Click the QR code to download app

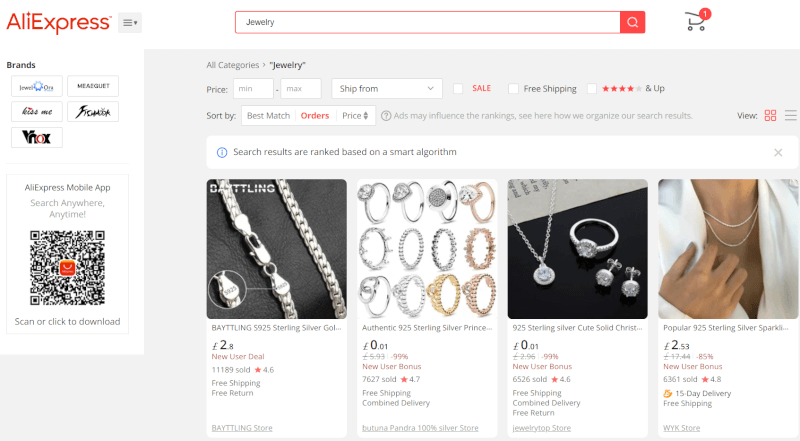pos(67,268)
